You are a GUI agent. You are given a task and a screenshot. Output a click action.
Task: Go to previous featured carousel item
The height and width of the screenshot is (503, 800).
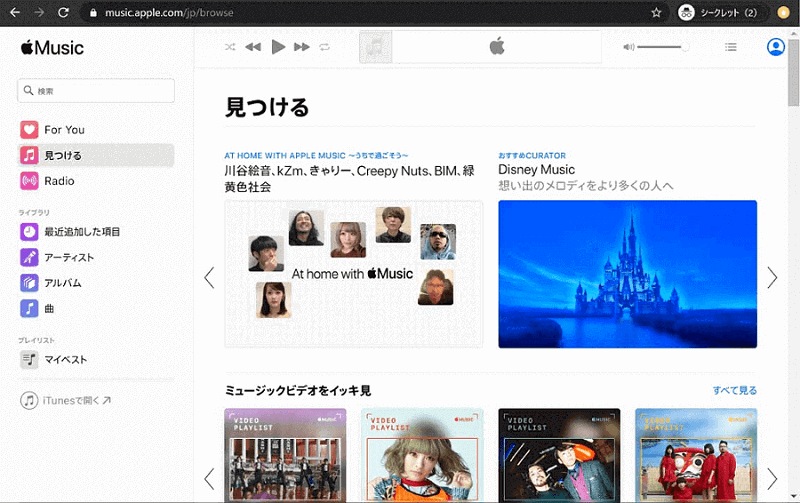point(209,278)
